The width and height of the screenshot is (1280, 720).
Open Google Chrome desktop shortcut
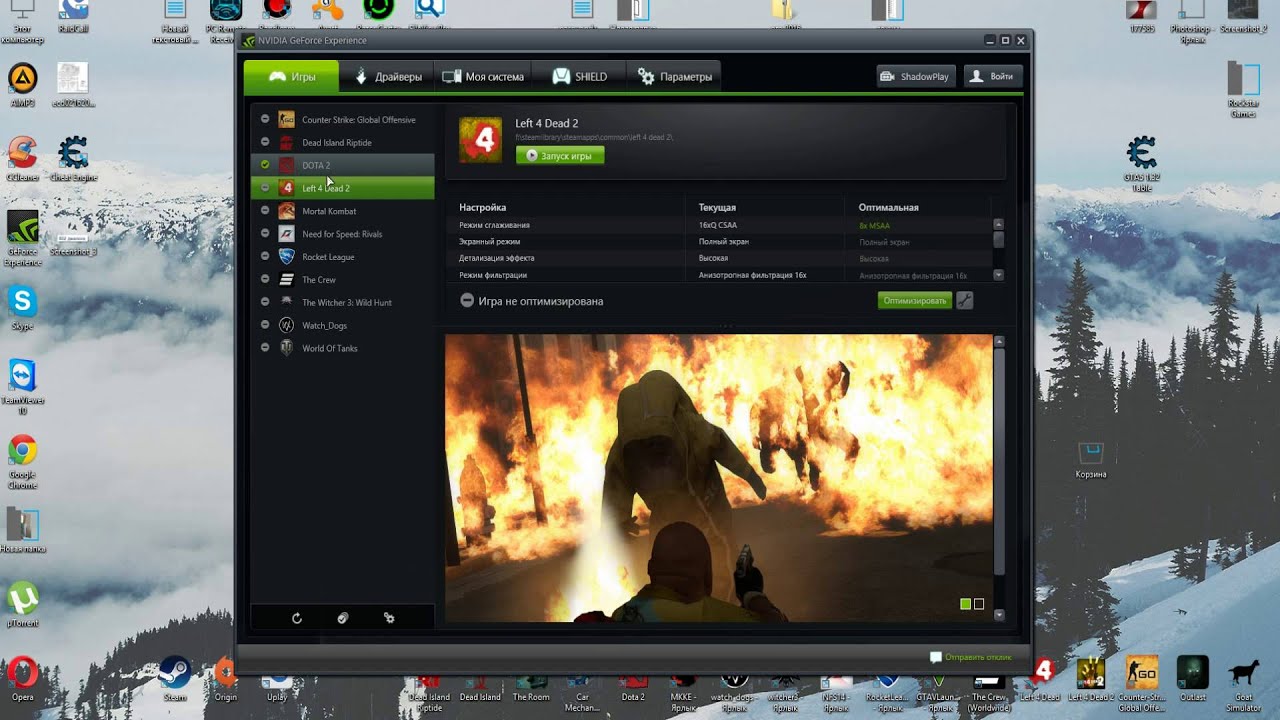22,461
